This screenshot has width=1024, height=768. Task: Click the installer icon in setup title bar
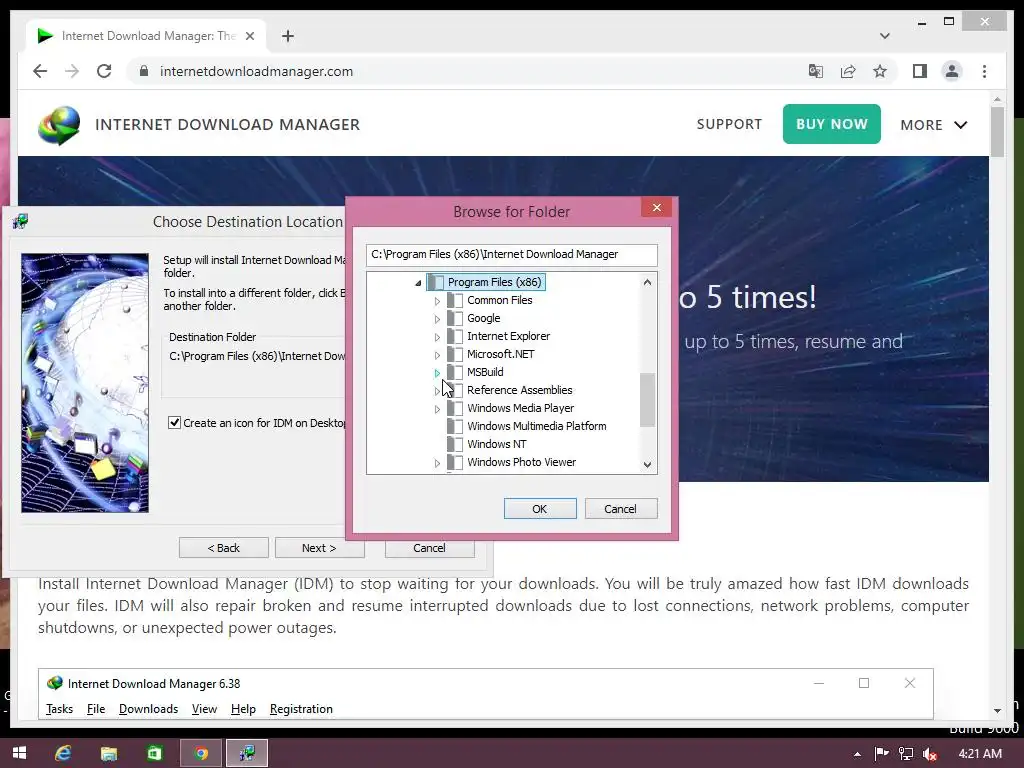(20, 222)
